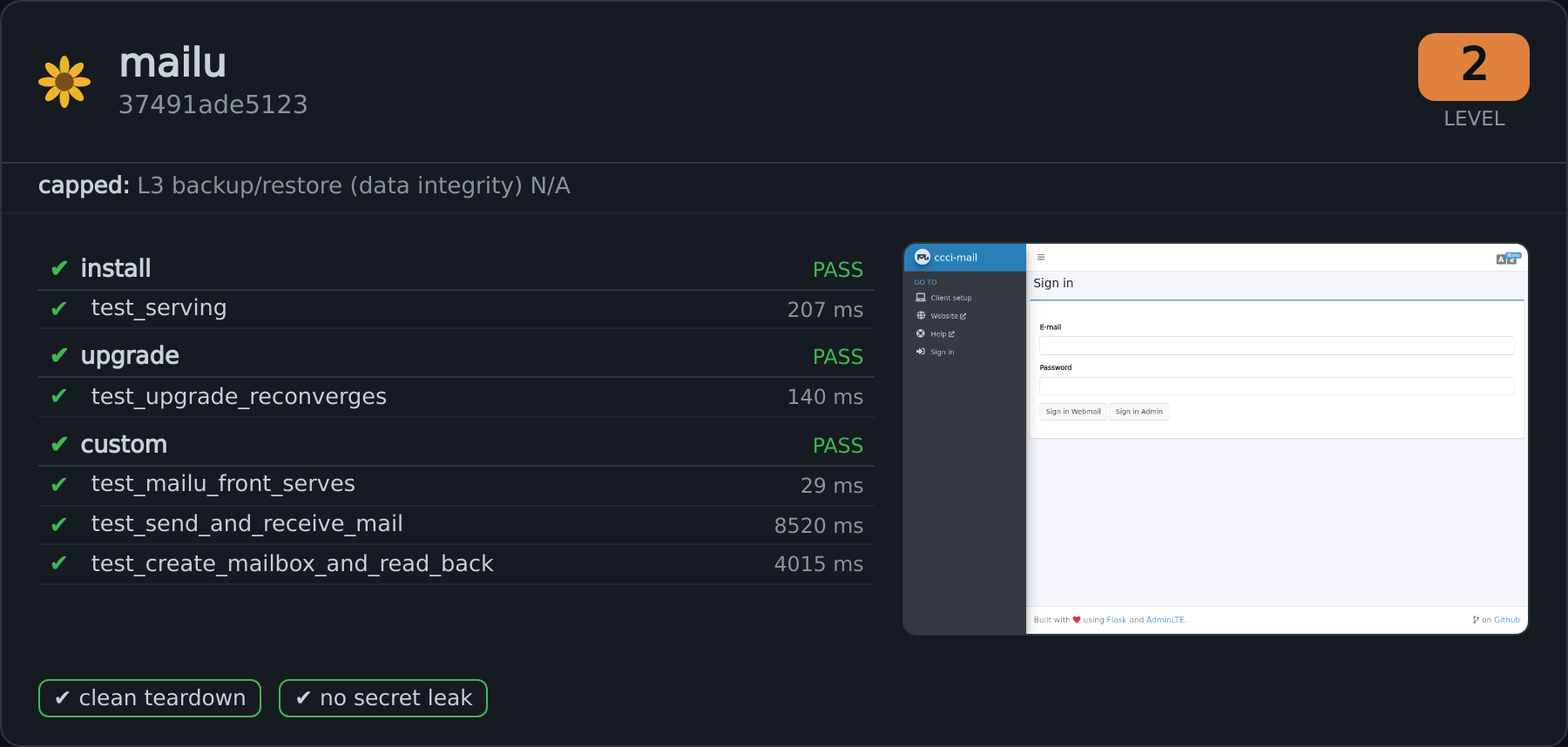
Task: Follow the AdminLTE link in footer
Action: pyautogui.click(x=1166, y=620)
